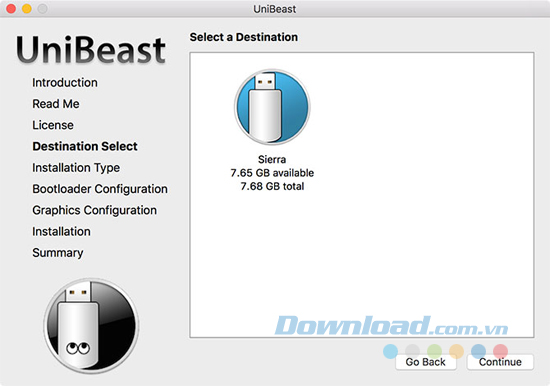This screenshot has height=386, width=550.
Task: Click the Destination Select step
Action: [85, 146]
